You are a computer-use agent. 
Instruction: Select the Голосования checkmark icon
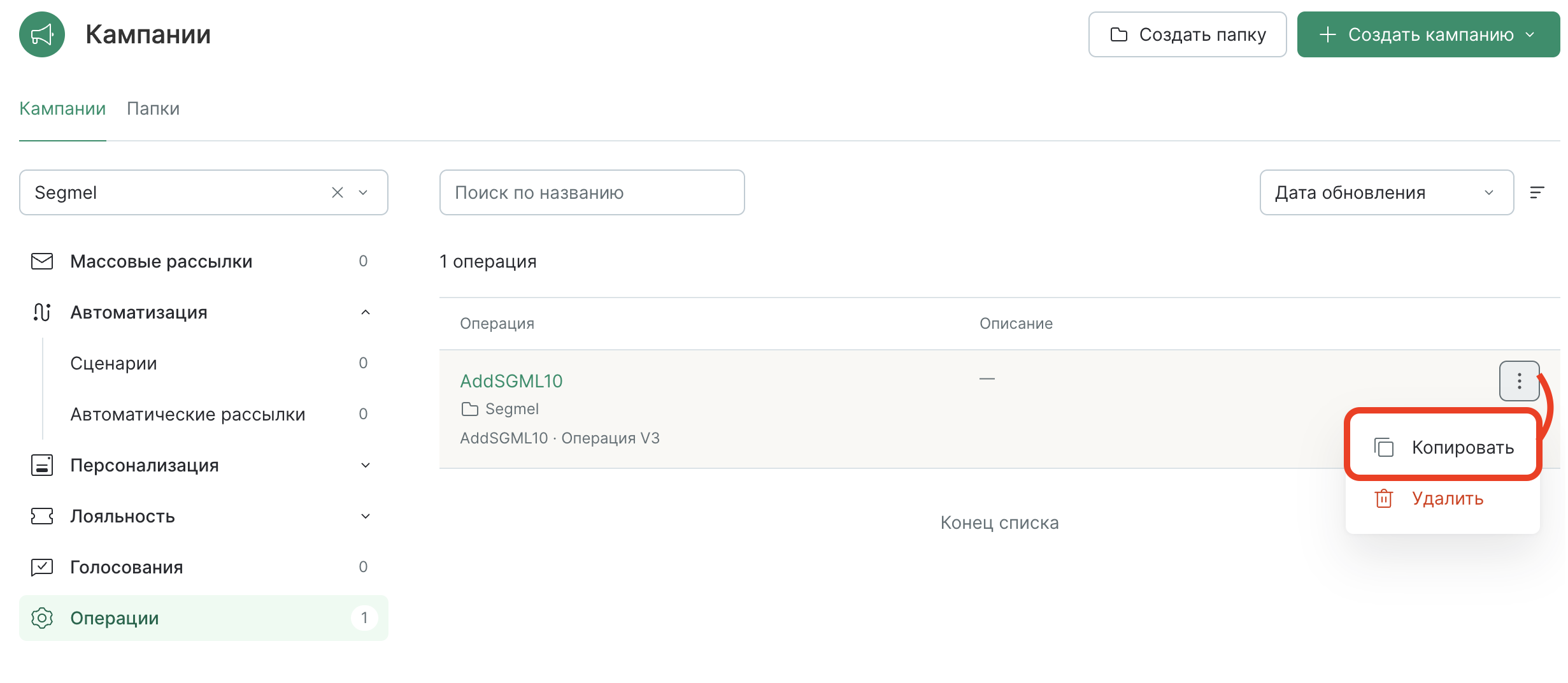(x=41, y=566)
